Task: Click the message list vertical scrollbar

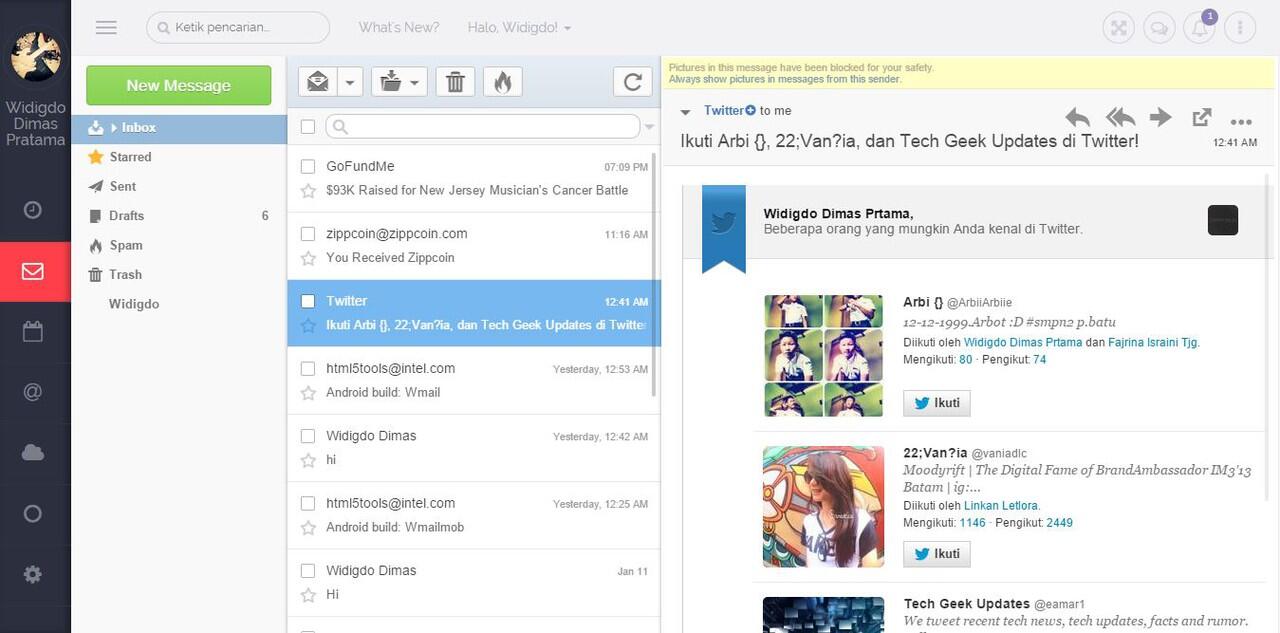Action: 655,275
